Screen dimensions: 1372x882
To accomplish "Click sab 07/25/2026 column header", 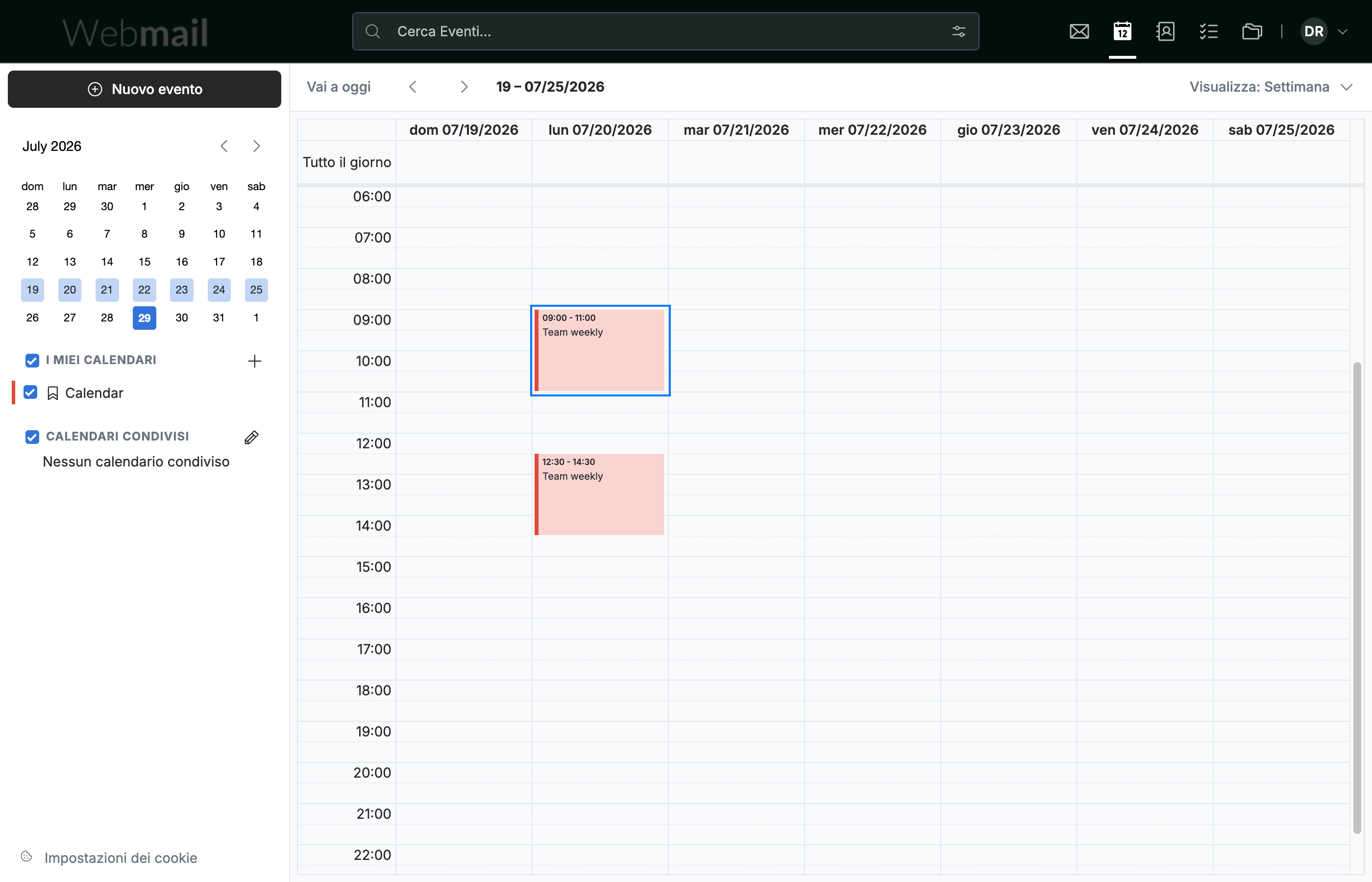I will [x=1281, y=130].
